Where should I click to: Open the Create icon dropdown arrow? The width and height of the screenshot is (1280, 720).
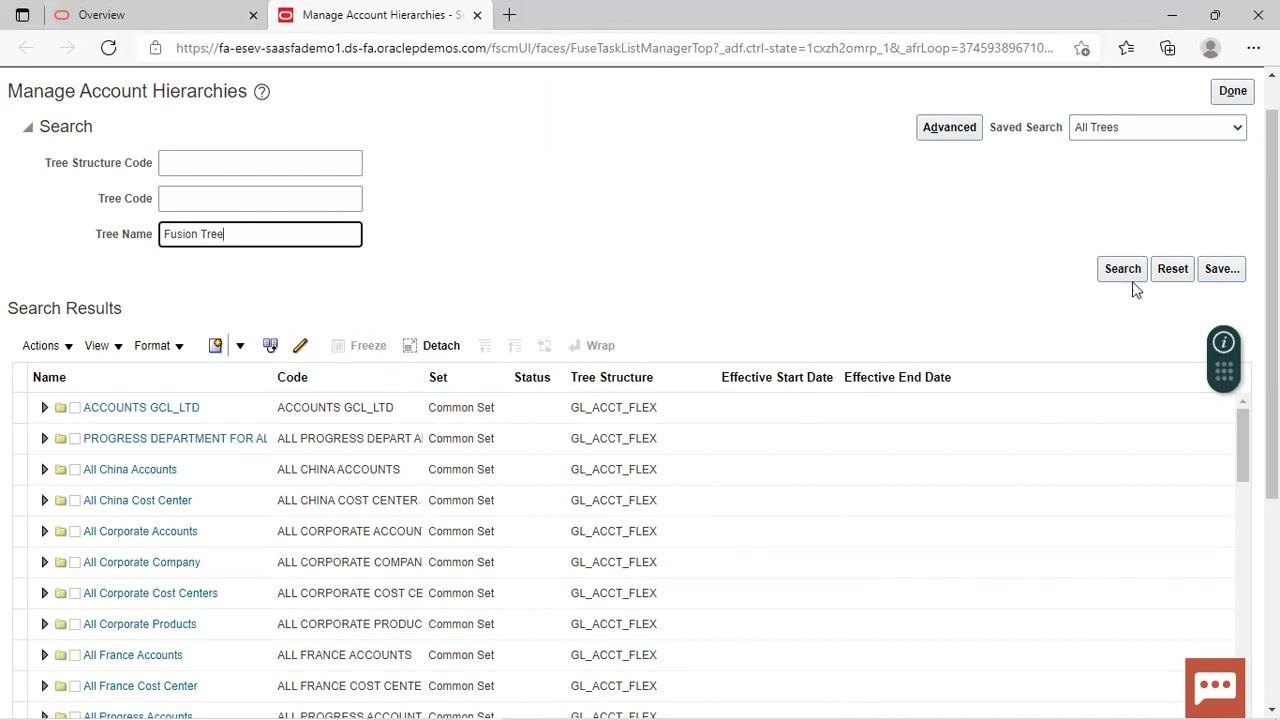pyautogui.click(x=240, y=346)
